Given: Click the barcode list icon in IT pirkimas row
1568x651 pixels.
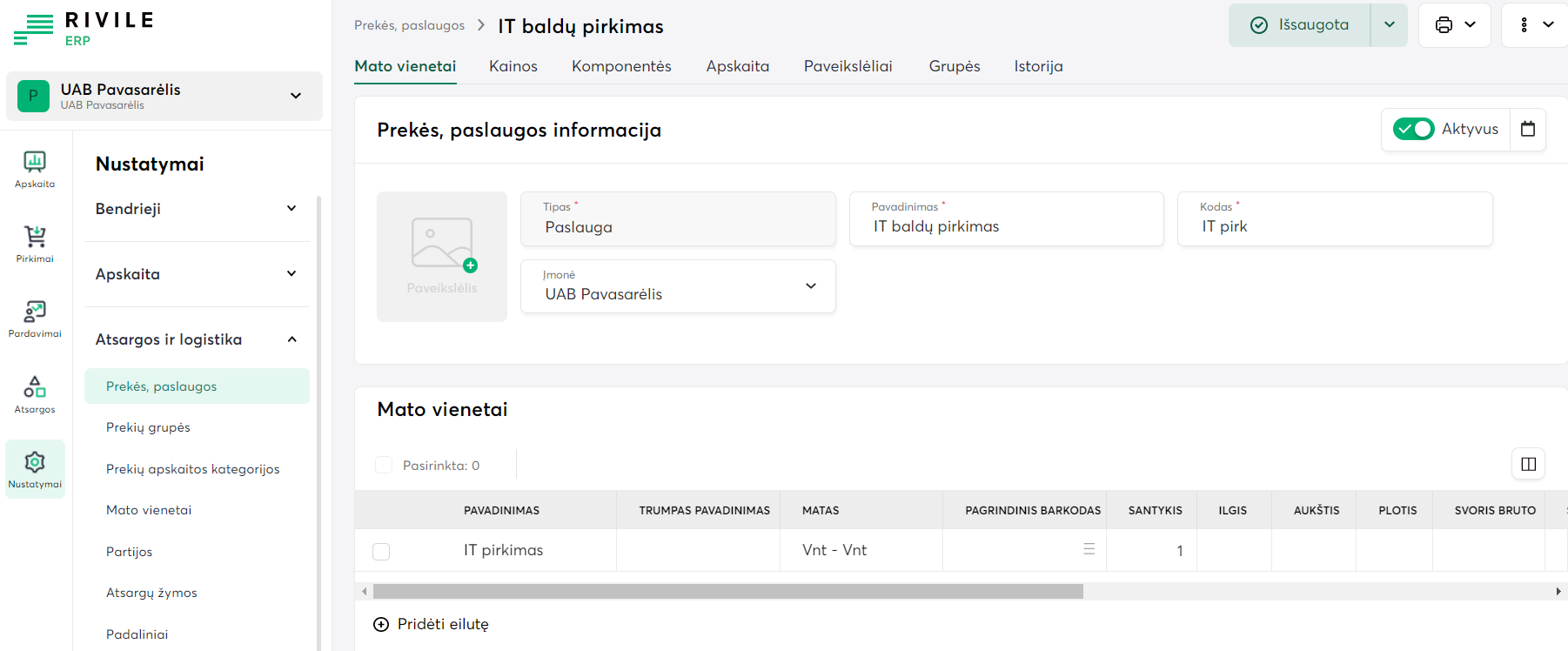Looking at the screenshot, I should (x=1089, y=549).
